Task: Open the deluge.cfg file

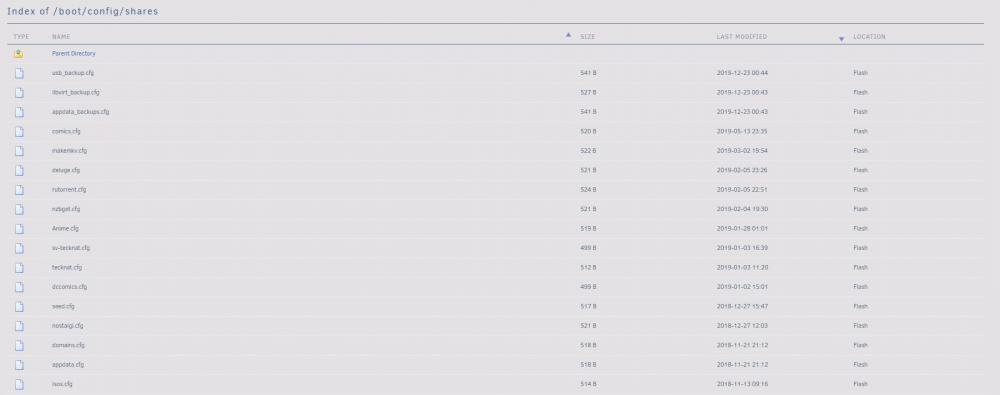Action: (x=66, y=170)
